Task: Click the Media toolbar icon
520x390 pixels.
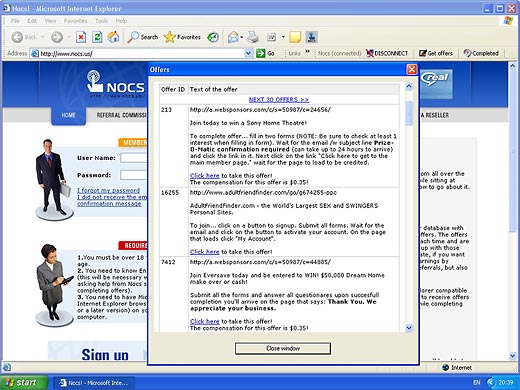Action: pyautogui.click(x=213, y=37)
